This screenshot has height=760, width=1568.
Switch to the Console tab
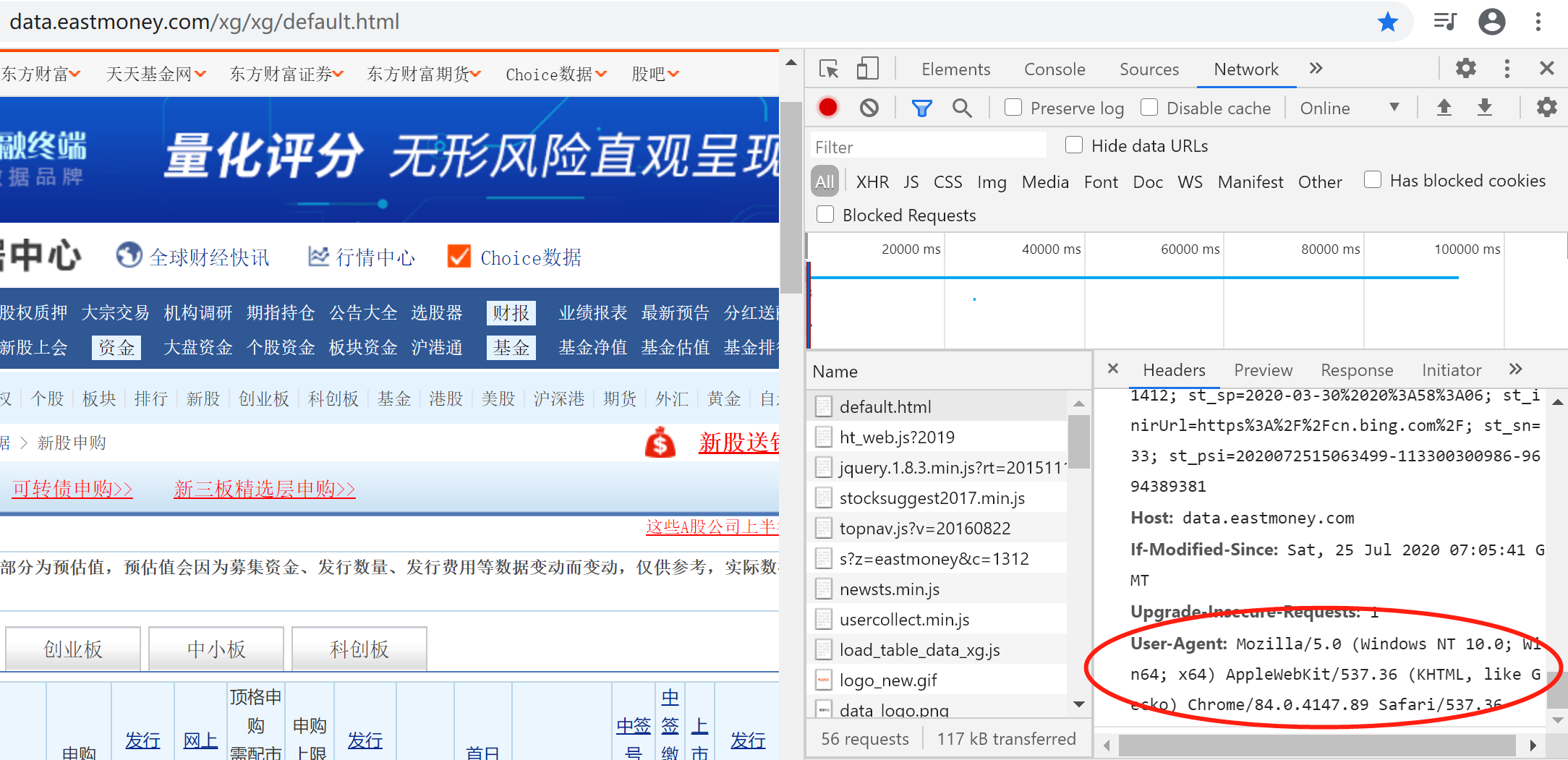coord(1054,69)
